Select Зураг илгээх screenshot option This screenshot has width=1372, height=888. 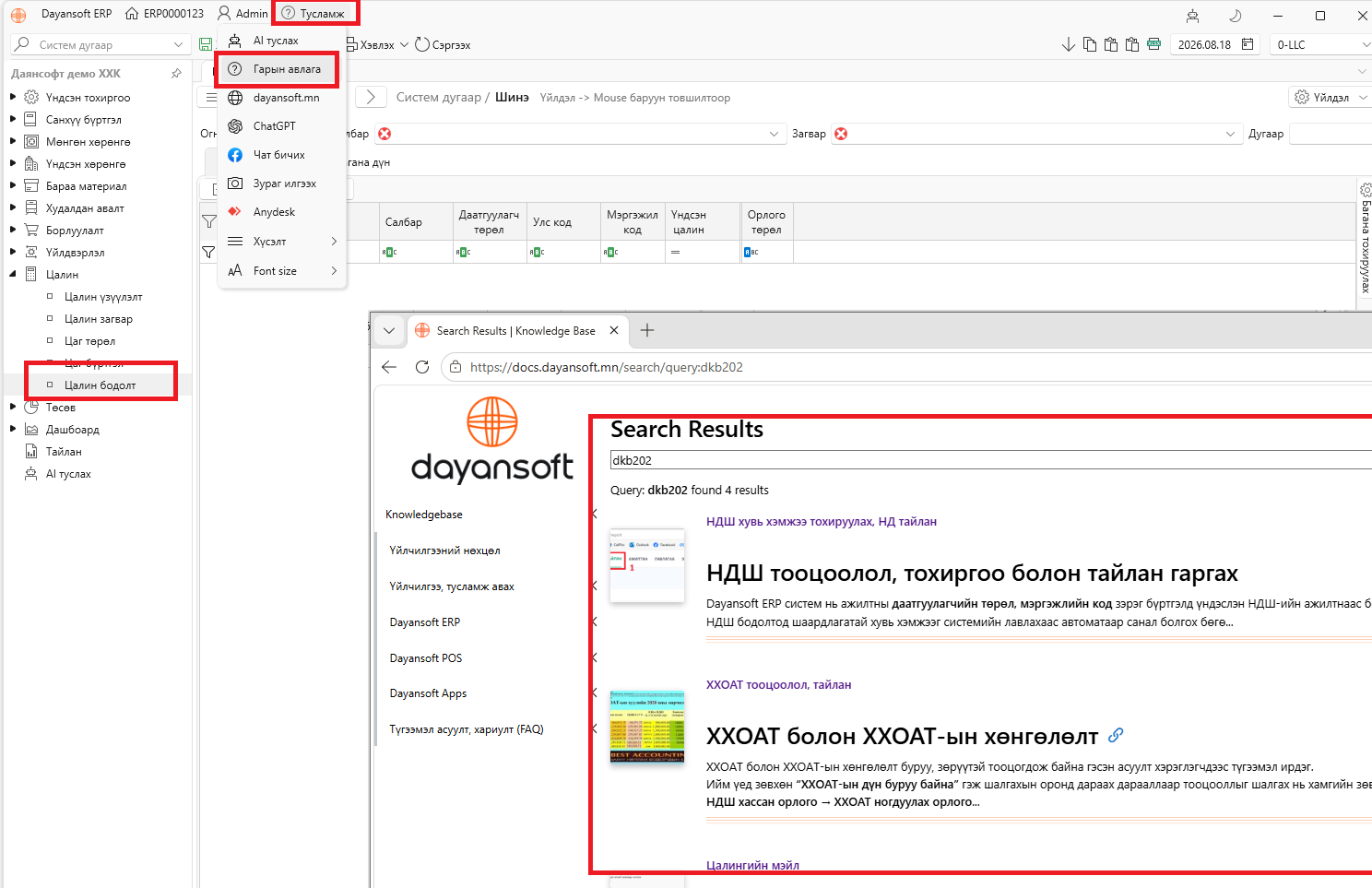point(281,184)
